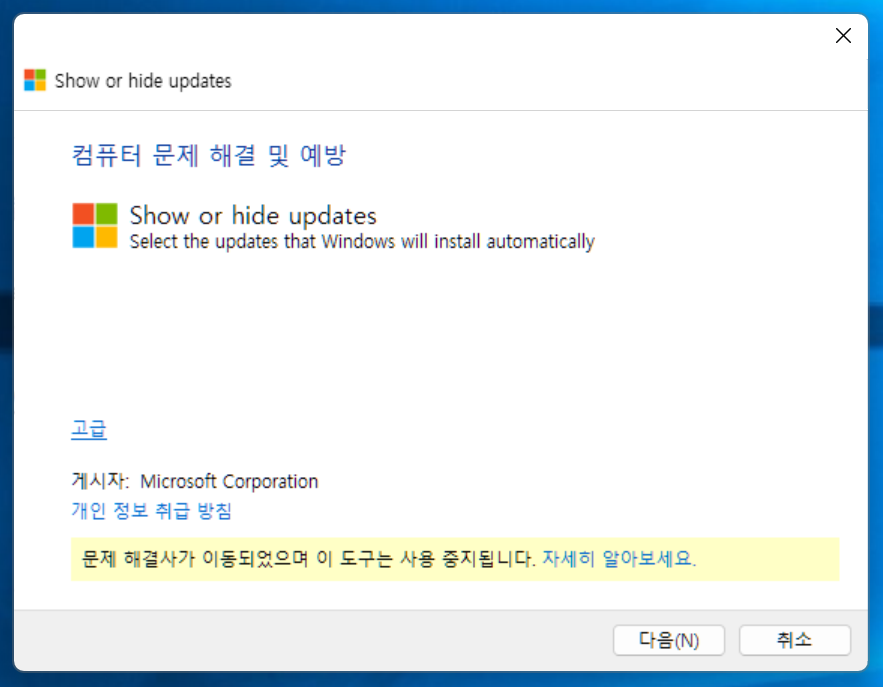
Task: Click the 다음(N) button
Action: (x=668, y=640)
